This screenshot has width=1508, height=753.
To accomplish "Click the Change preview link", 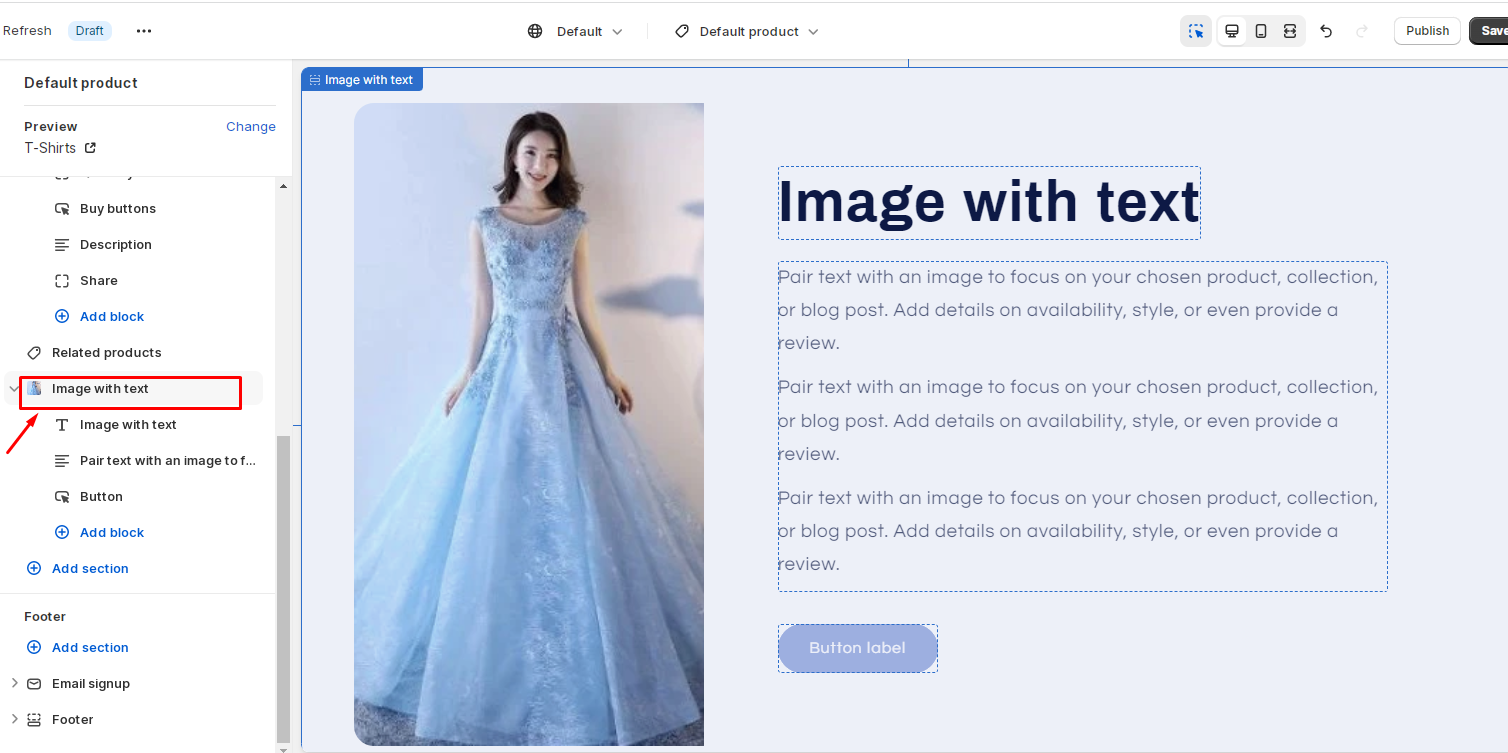I will [251, 127].
